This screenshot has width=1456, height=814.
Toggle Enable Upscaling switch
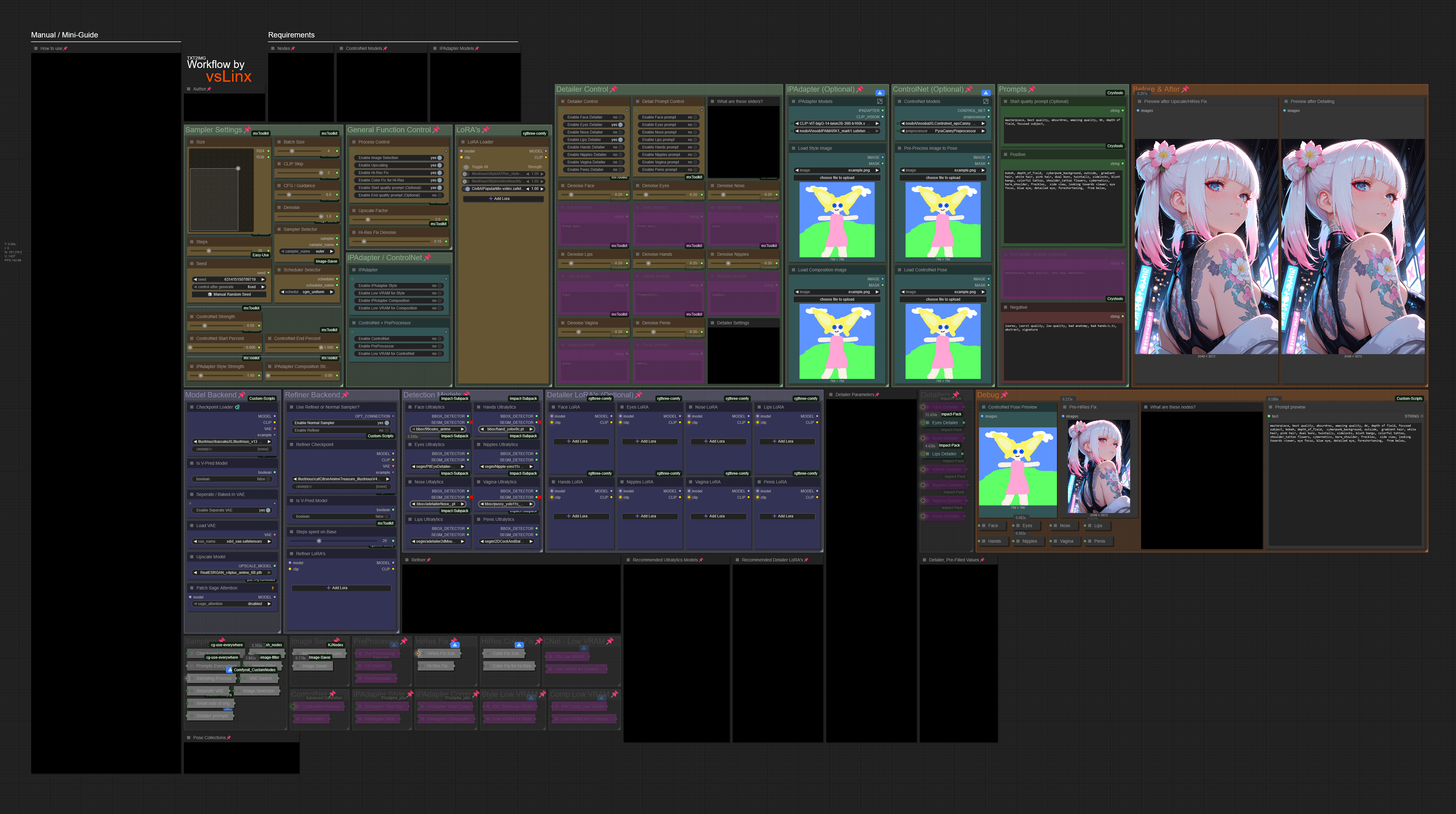[439, 166]
